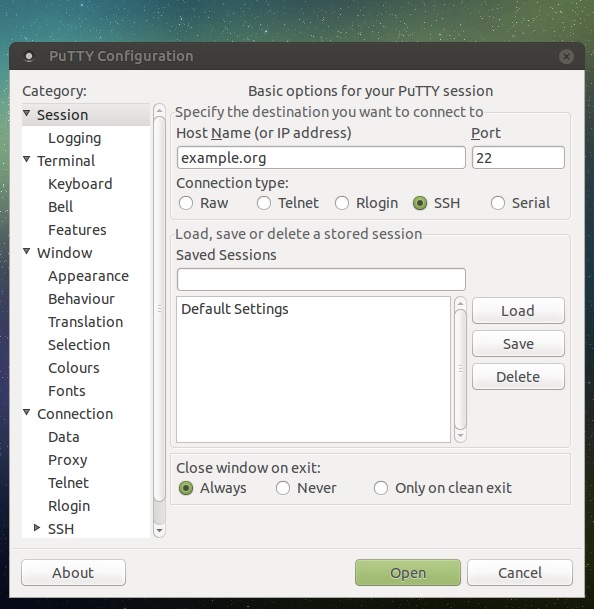Click saved sessions list scrollbar down arrow
This screenshot has height=609, width=594.
coord(460,436)
